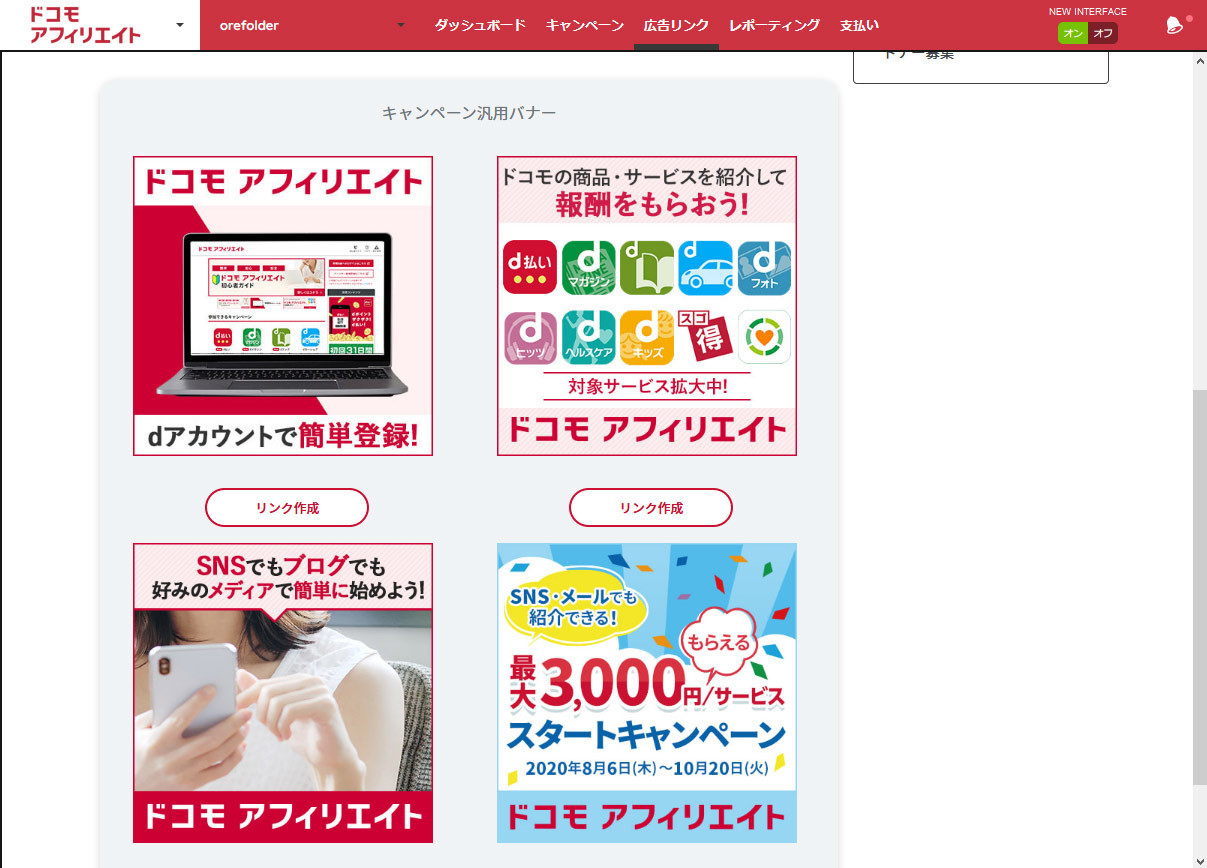Image resolution: width=1207 pixels, height=868 pixels.
Task: Click the キャンペーン汎用バナー heading text
Action: click(x=469, y=113)
